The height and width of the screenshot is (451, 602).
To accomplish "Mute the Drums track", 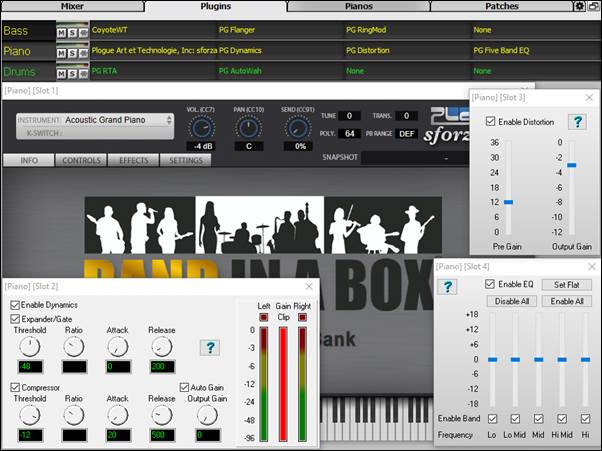I will click(61, 74).
